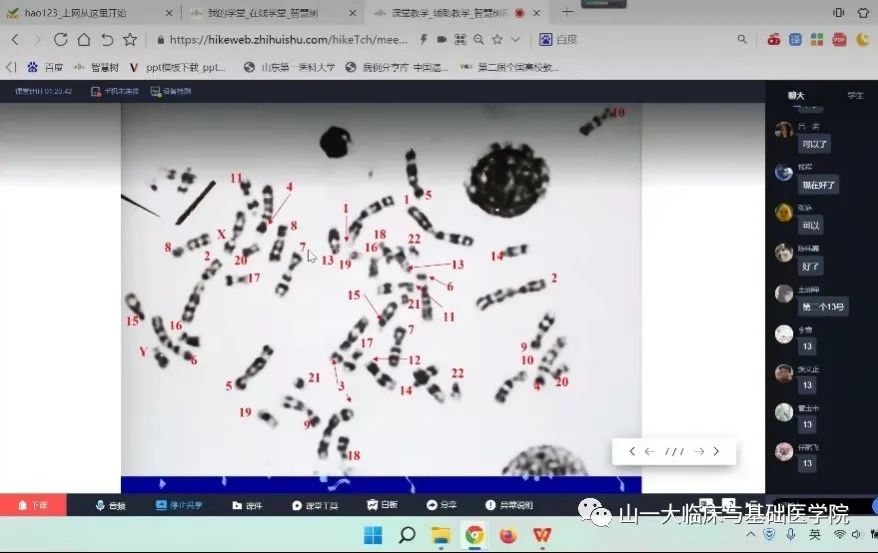Refresh the browser page
This screenshot has width=878, height=553.
(x=60, y=40)
